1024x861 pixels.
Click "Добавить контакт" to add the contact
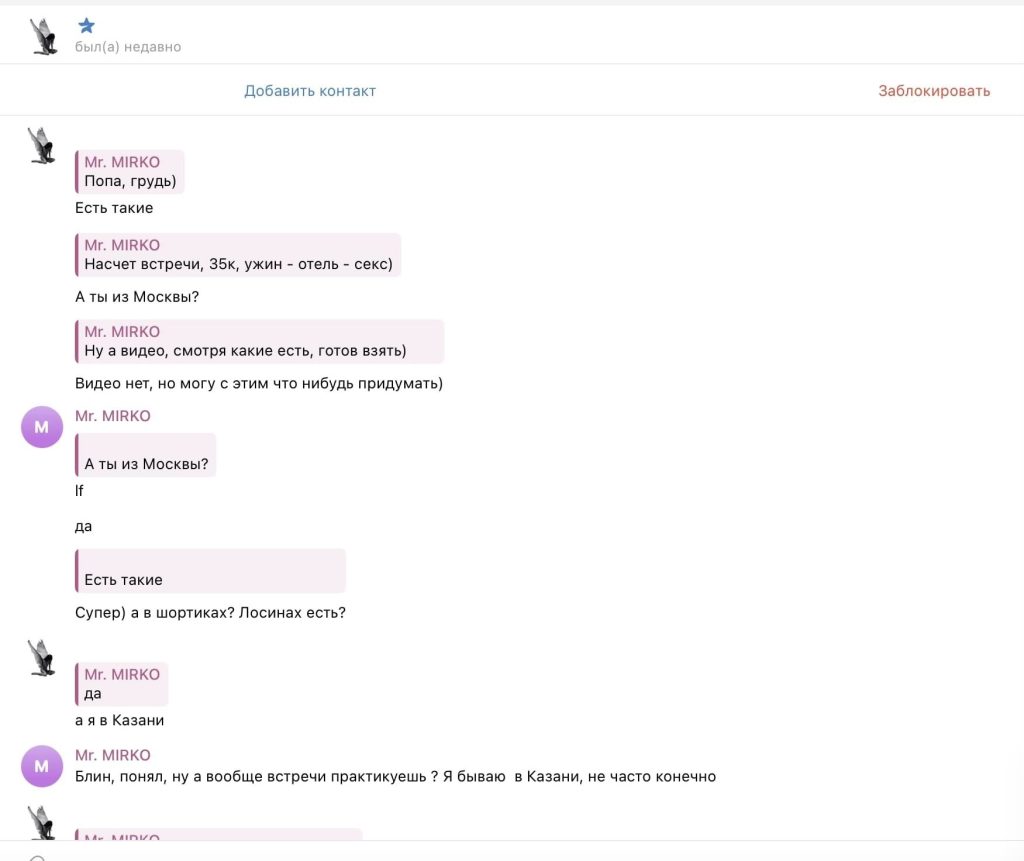[x=310, y=91]
